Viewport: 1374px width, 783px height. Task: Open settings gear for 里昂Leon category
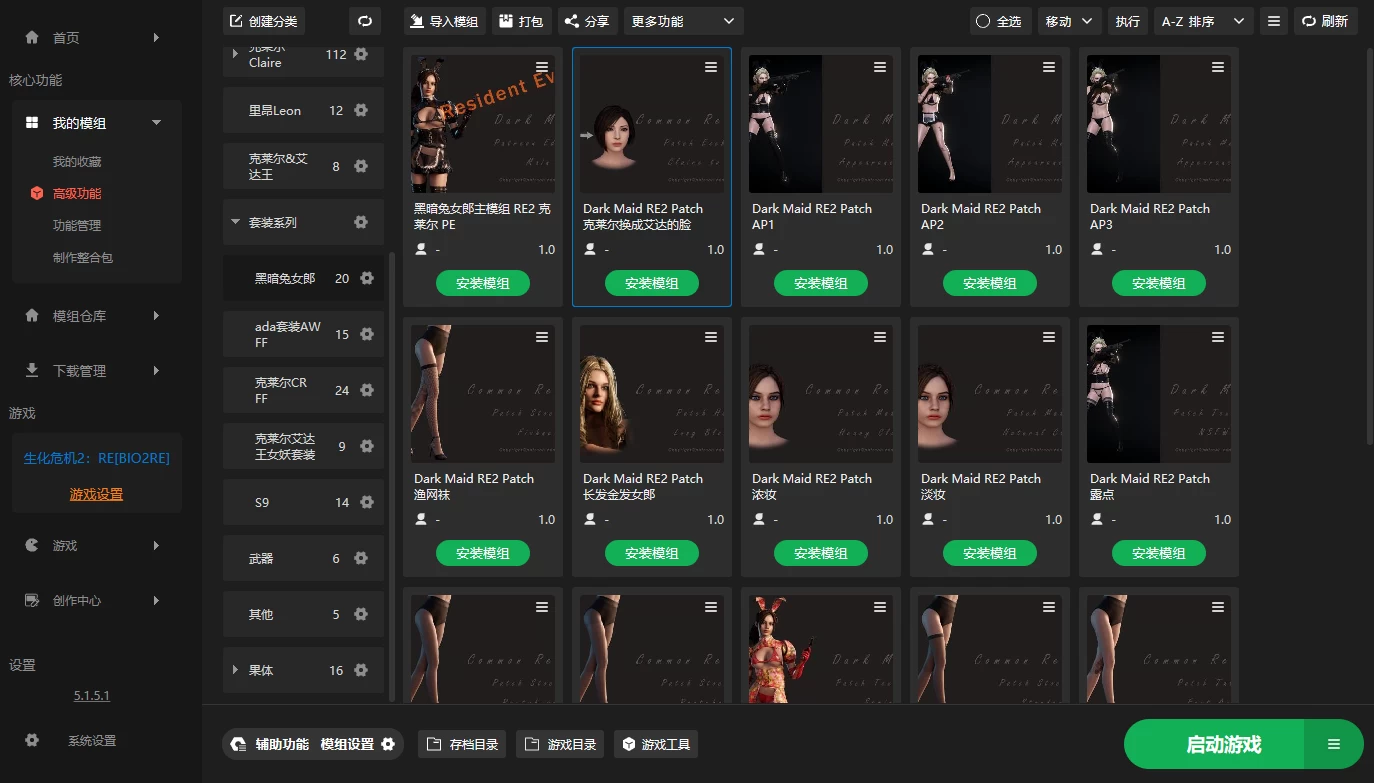[x=361, y=110]
